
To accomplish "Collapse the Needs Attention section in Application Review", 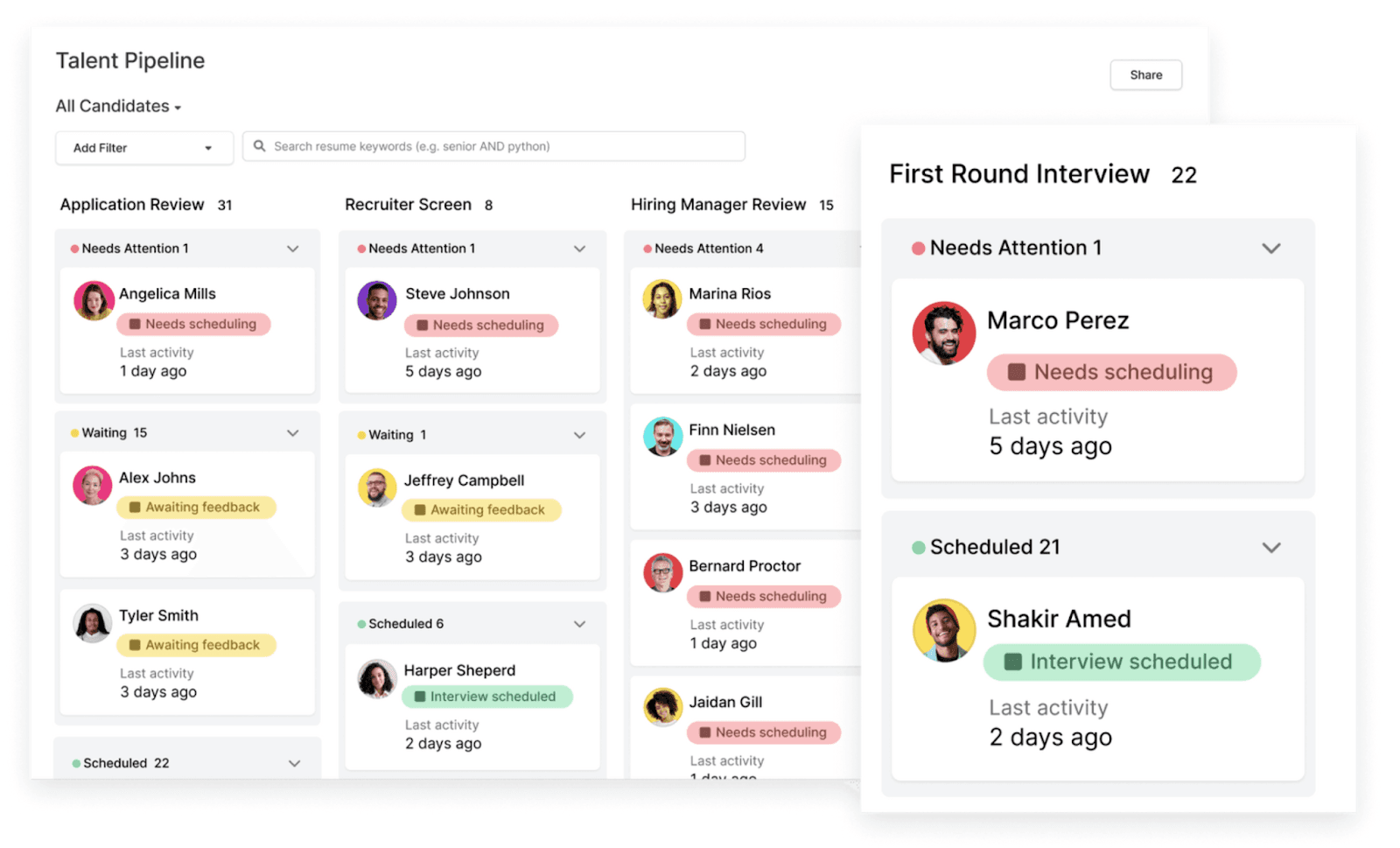I will tap(293, 249).
